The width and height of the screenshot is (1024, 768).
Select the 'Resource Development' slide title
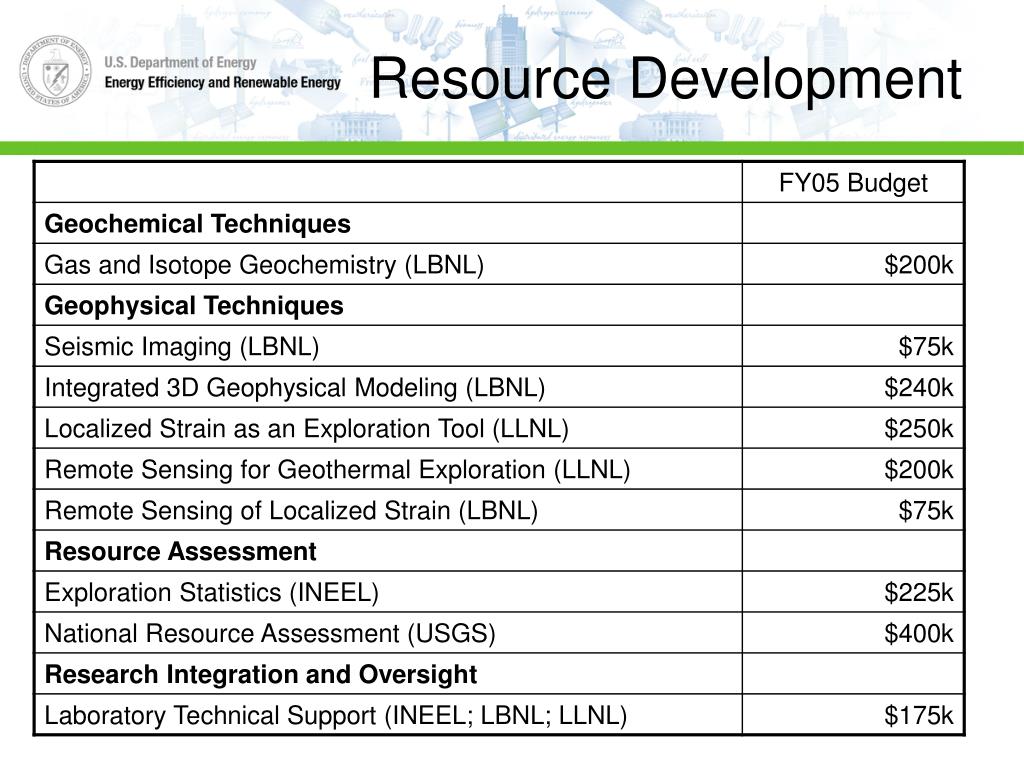click(x=666, y=79)
